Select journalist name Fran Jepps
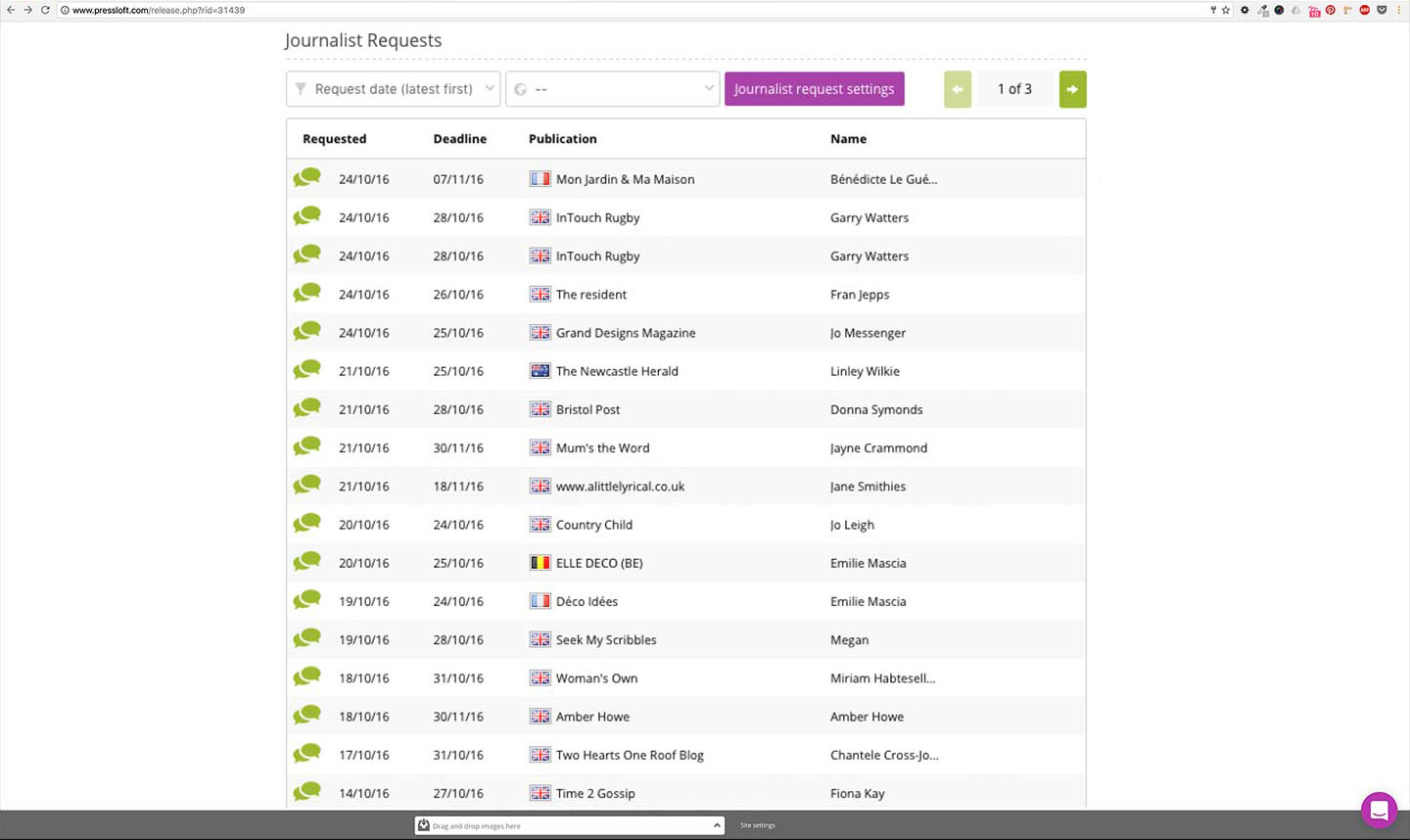This screenshot has height=840, width=1410. [860, 295]
